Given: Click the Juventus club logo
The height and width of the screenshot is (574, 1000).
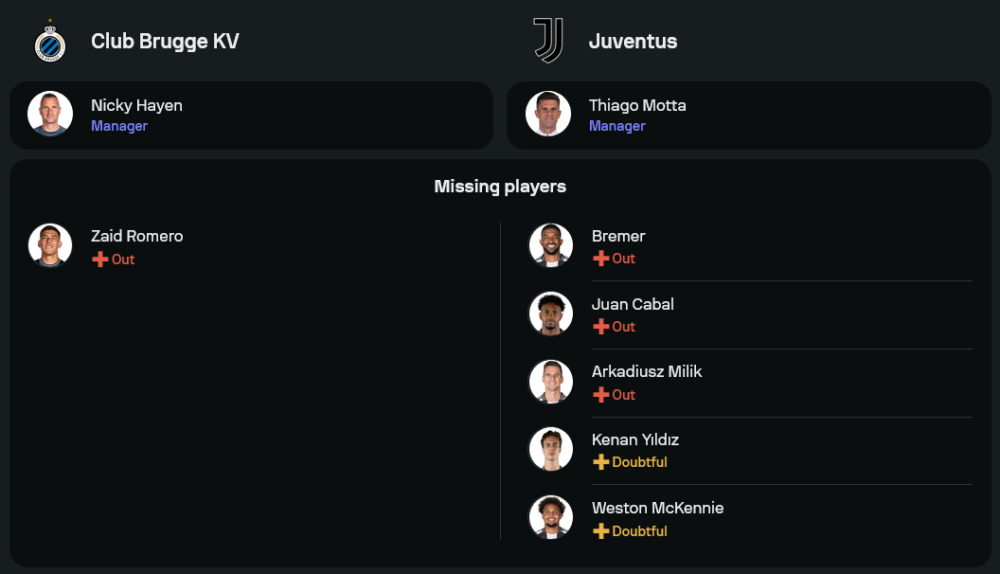Looking at the screenshot, I should pos(548,41).
